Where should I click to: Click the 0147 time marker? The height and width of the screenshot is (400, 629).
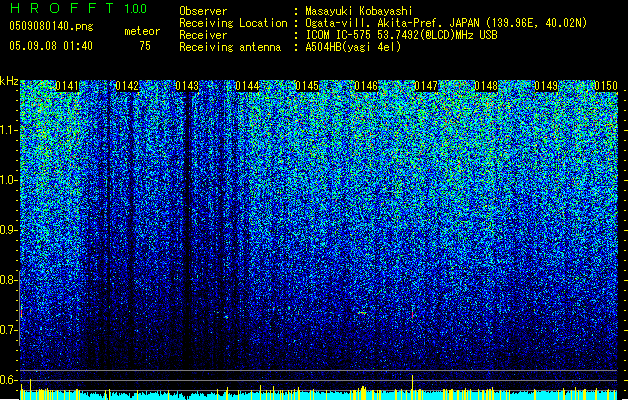(x=426, y=86)
